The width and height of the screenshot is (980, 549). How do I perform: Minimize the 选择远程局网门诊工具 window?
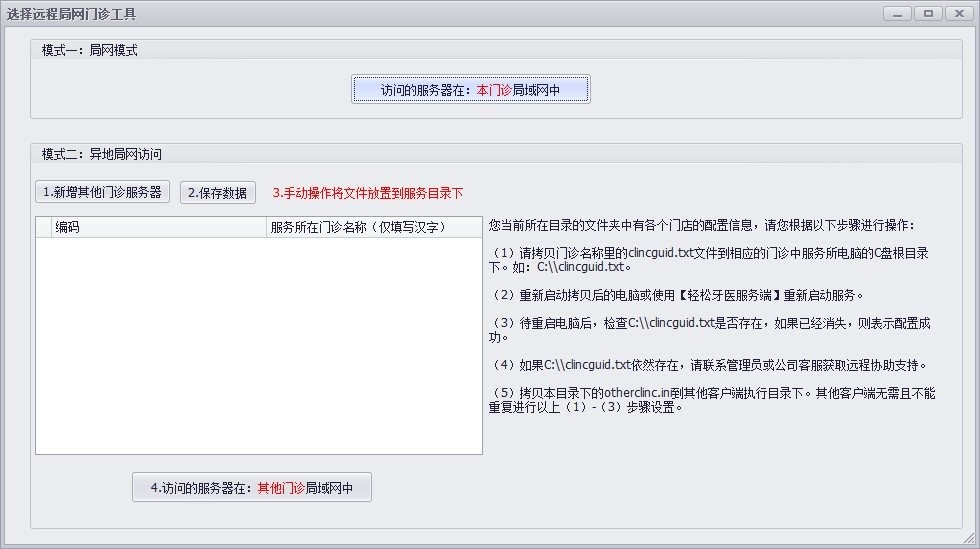[897, 13]
